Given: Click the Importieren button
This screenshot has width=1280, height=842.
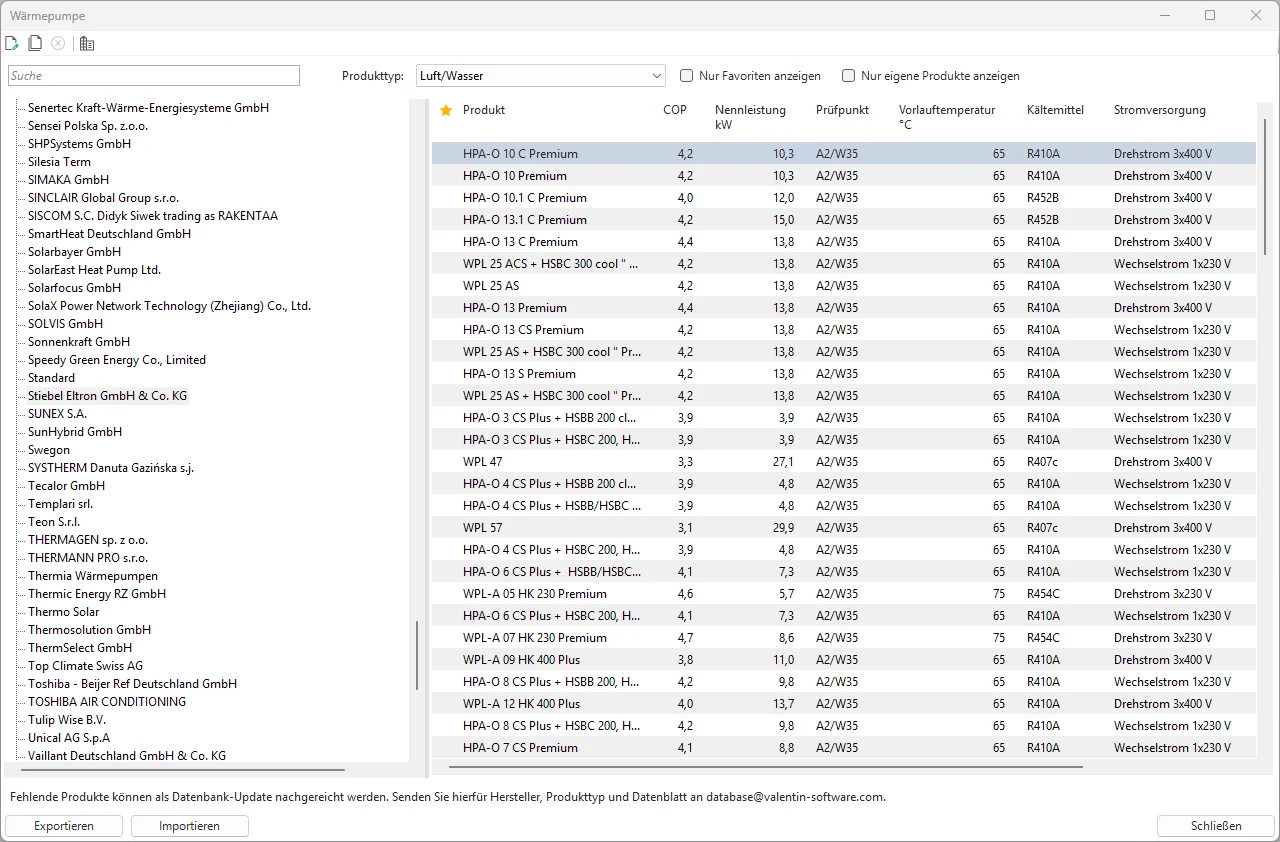Looking at the screenshot, I should [189, 825].
